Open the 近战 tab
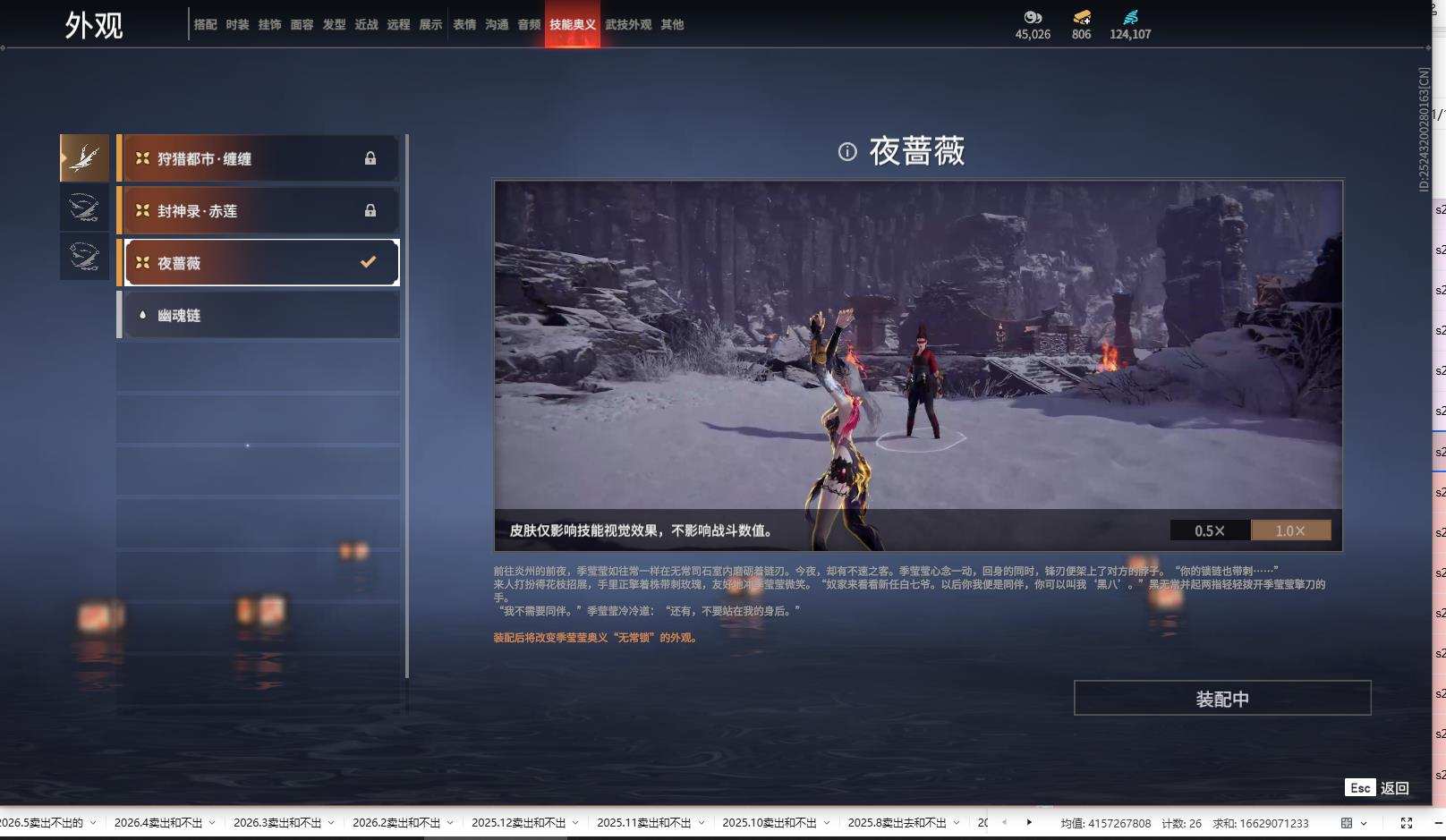The height and width of the screenshot is (840, 1446). [366, 25]
